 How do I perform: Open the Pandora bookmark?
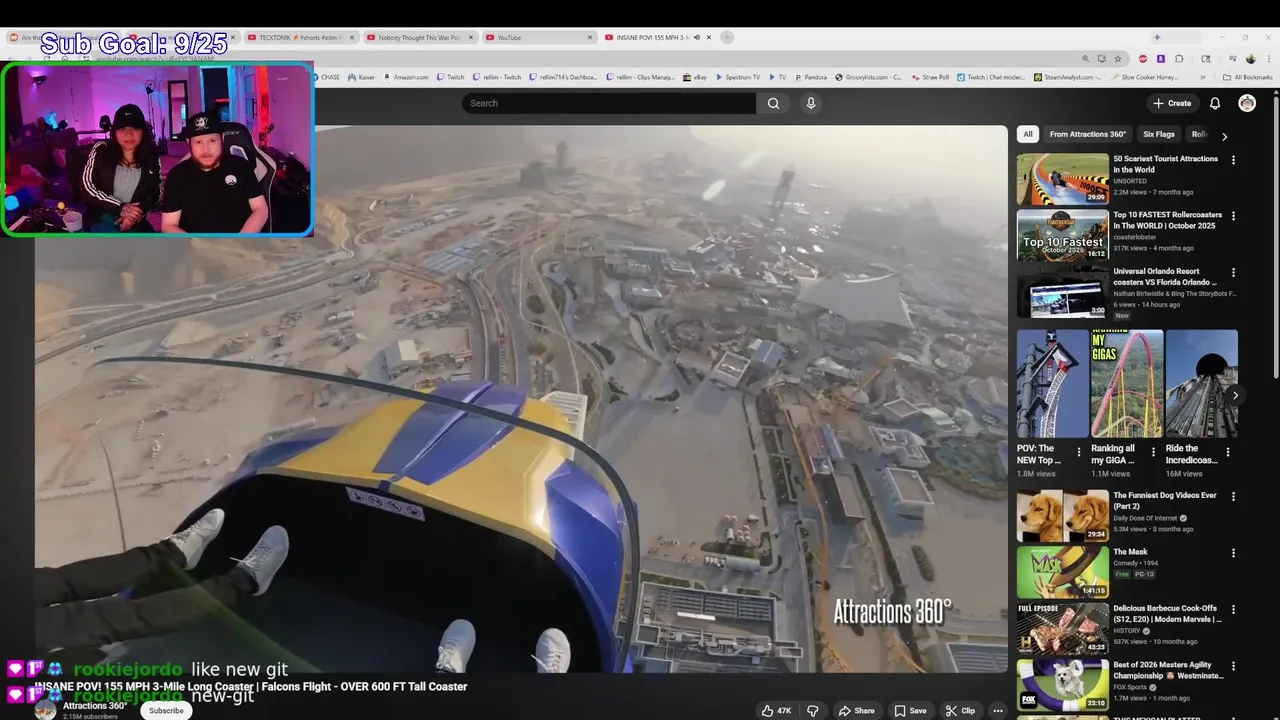811,77
